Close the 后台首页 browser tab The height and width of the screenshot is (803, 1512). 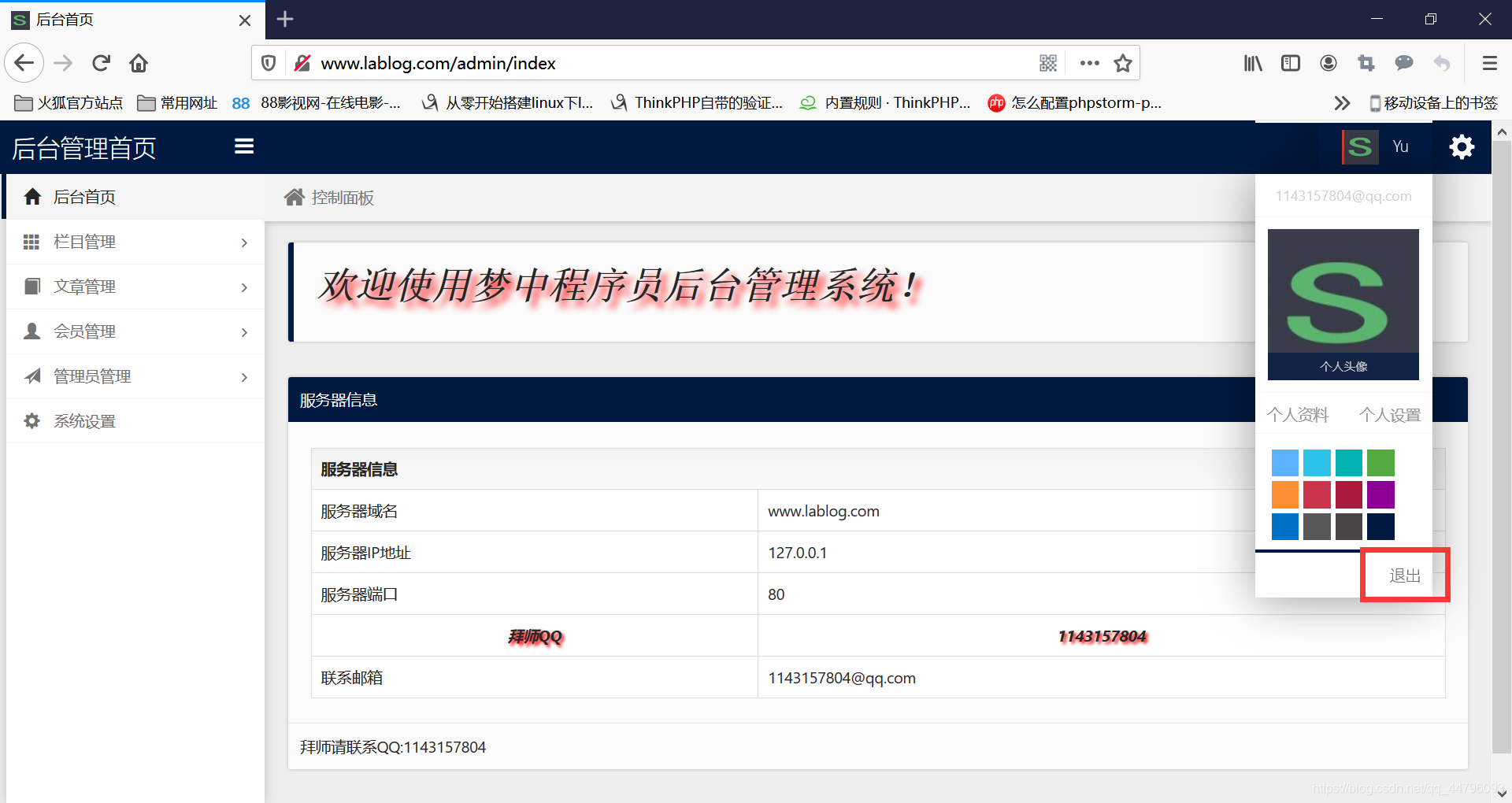(245, 20)
